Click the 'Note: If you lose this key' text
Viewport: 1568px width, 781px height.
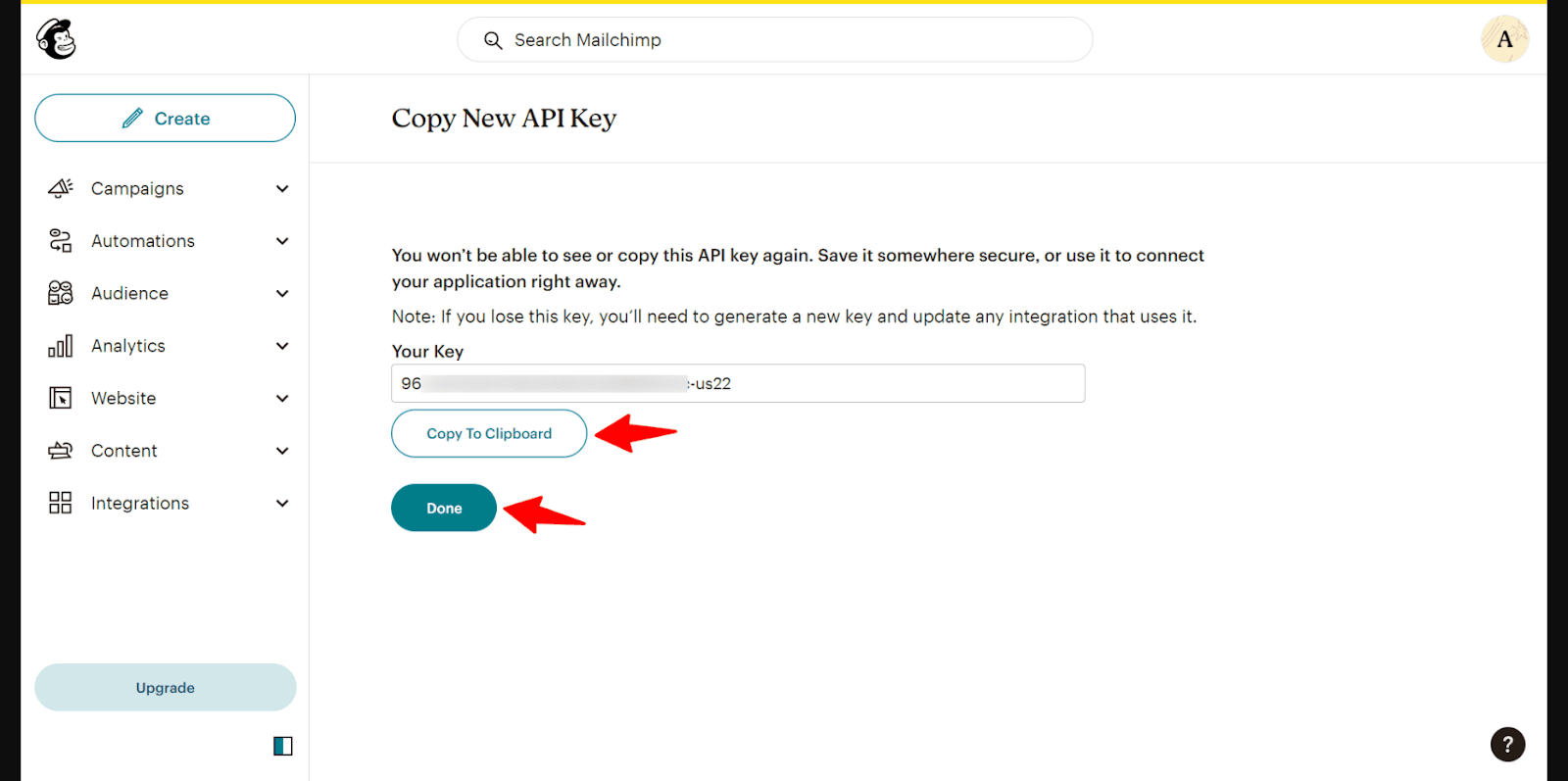click(x=794, y=317)
